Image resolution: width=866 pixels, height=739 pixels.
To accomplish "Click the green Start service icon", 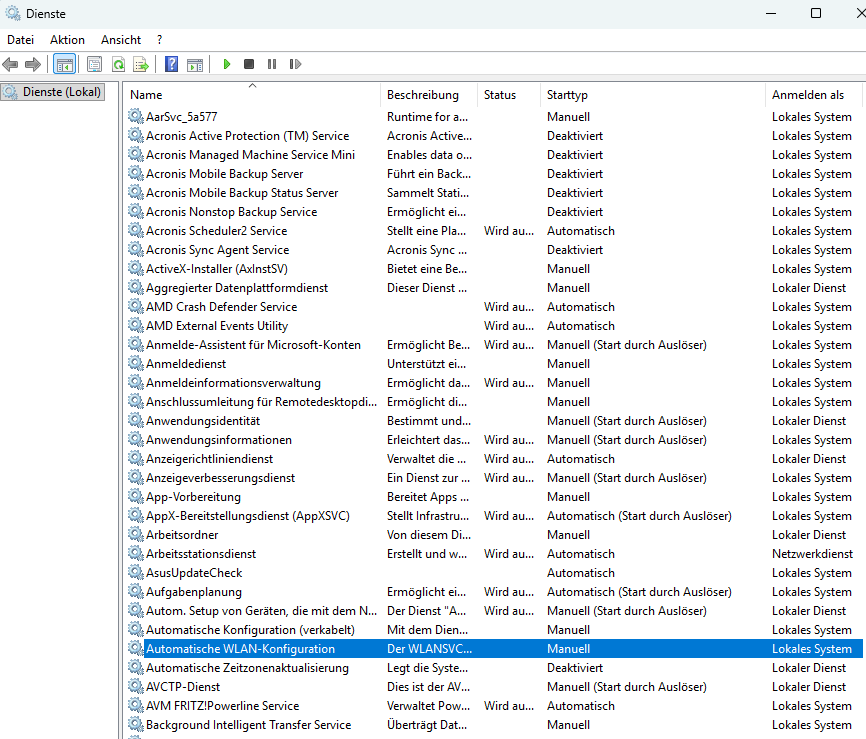I will click(x=226, y=64).
